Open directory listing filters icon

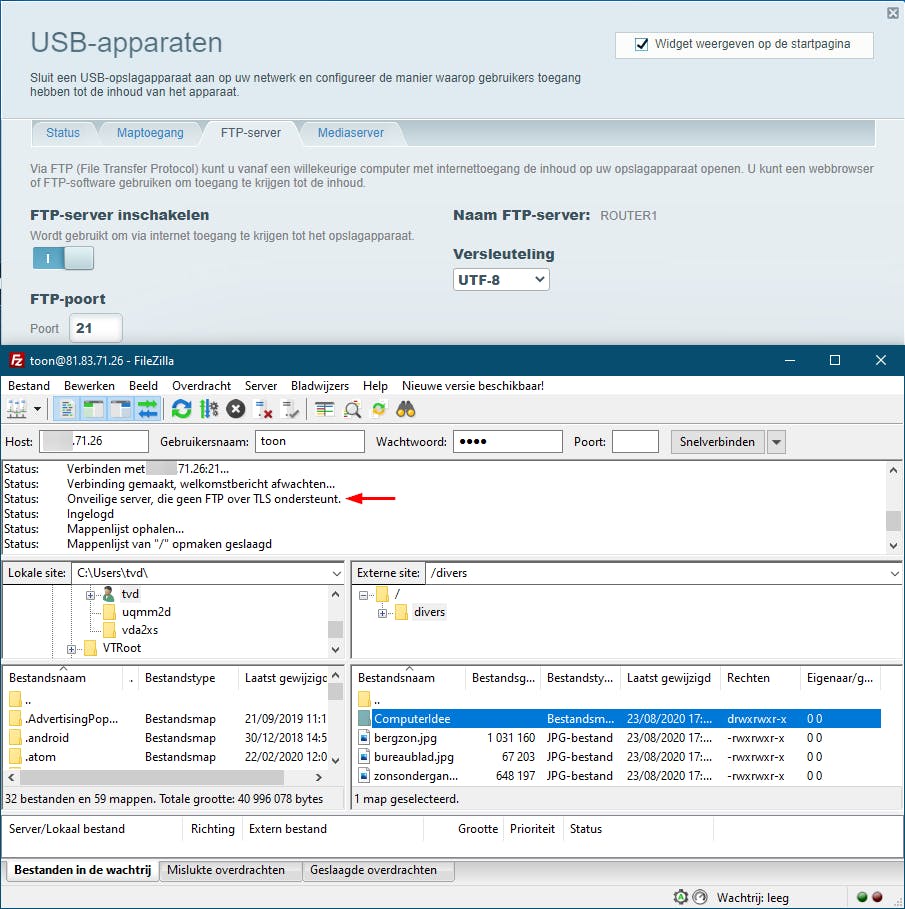pyautogui.click(x=324, y=409)
